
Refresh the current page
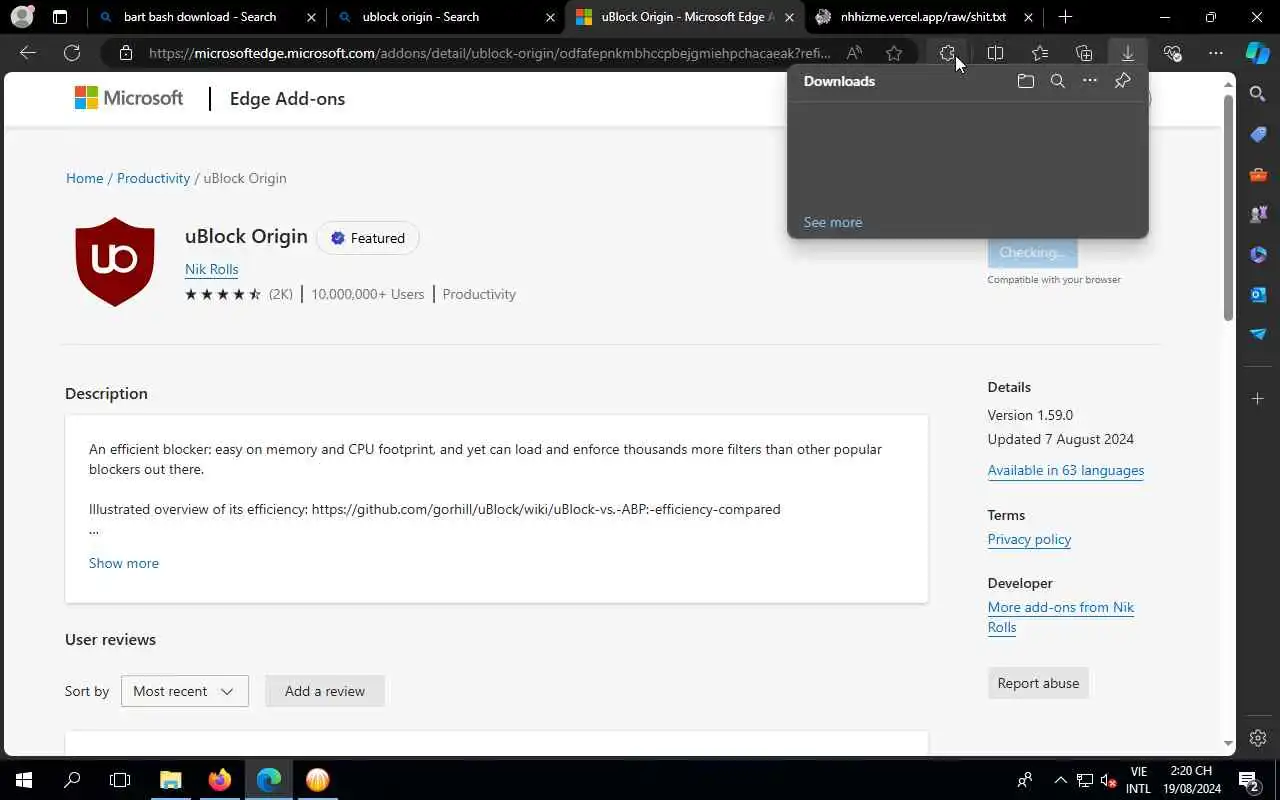point(72,53)
